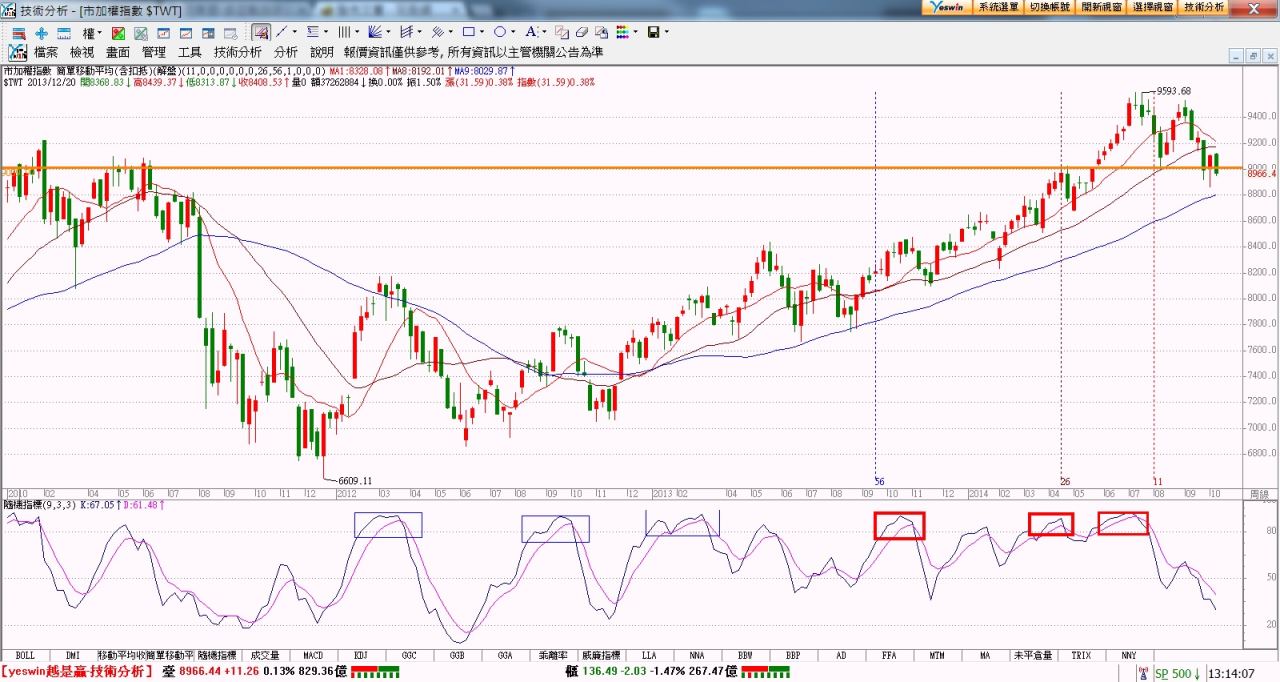Open the 權 dropdown in toolbar
Screen dimensions: 1280x682
click(90, 32)
